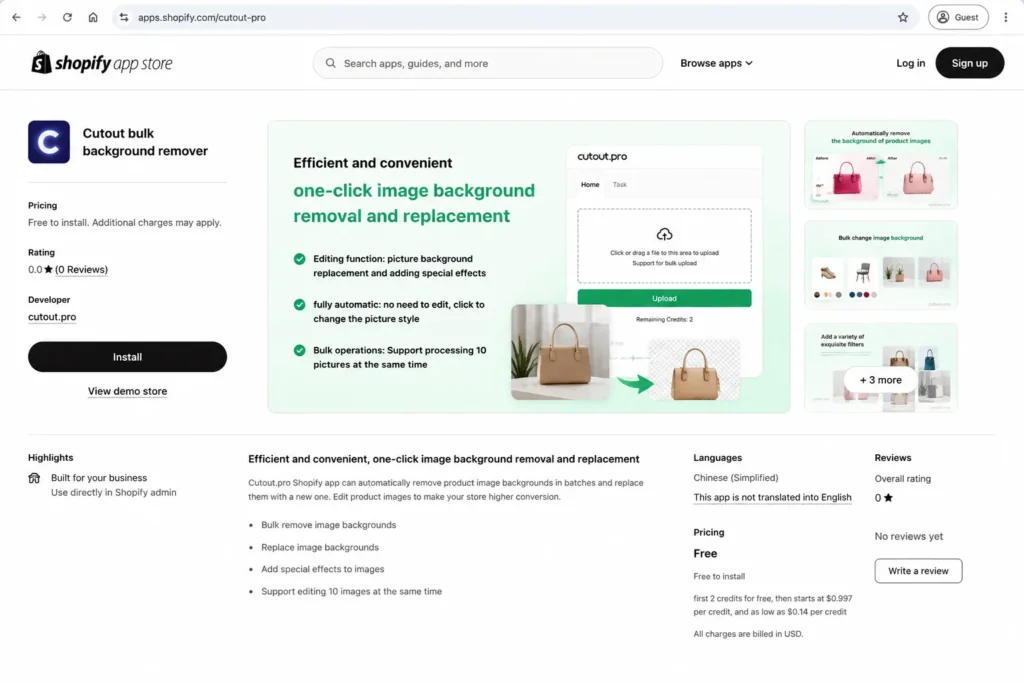This screenshot has width=1024, height=683.
Task: Click the Shopify app store logo
Action: point(102,63)
